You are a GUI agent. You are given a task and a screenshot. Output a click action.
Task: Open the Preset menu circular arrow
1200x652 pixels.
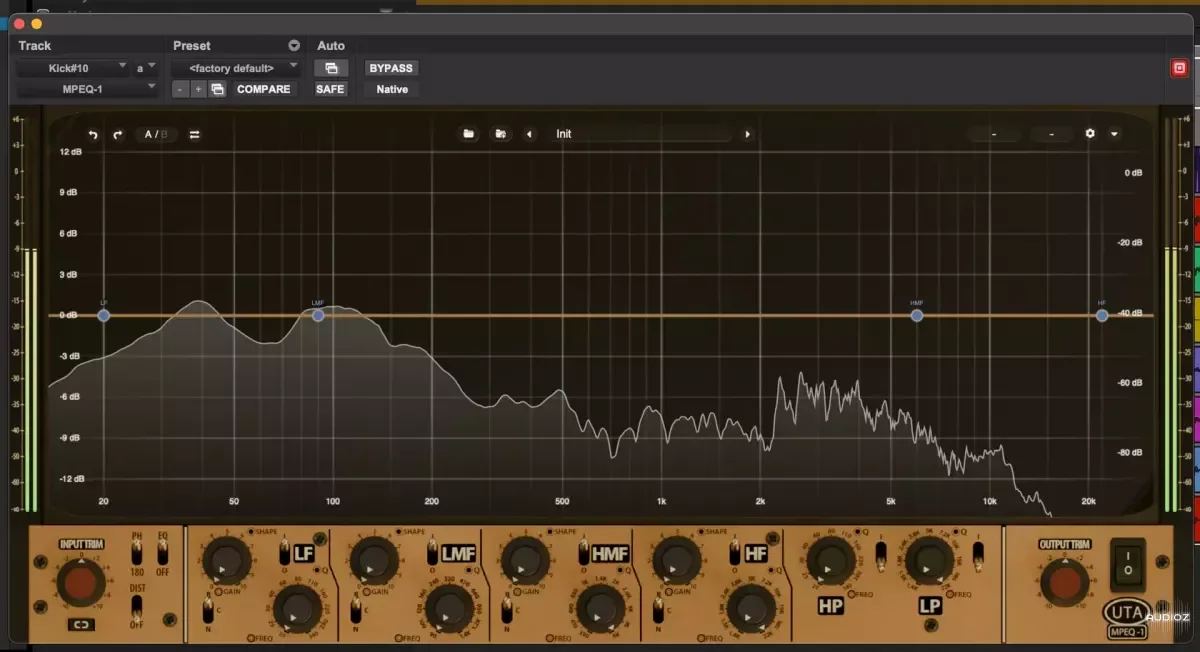[x=294, y=46]
